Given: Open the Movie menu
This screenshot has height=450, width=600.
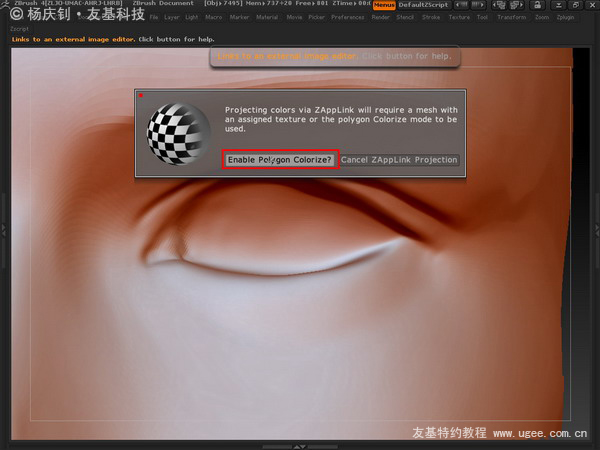Looking at the screenshot, I should pyautogui.click(x=294, y=17).
